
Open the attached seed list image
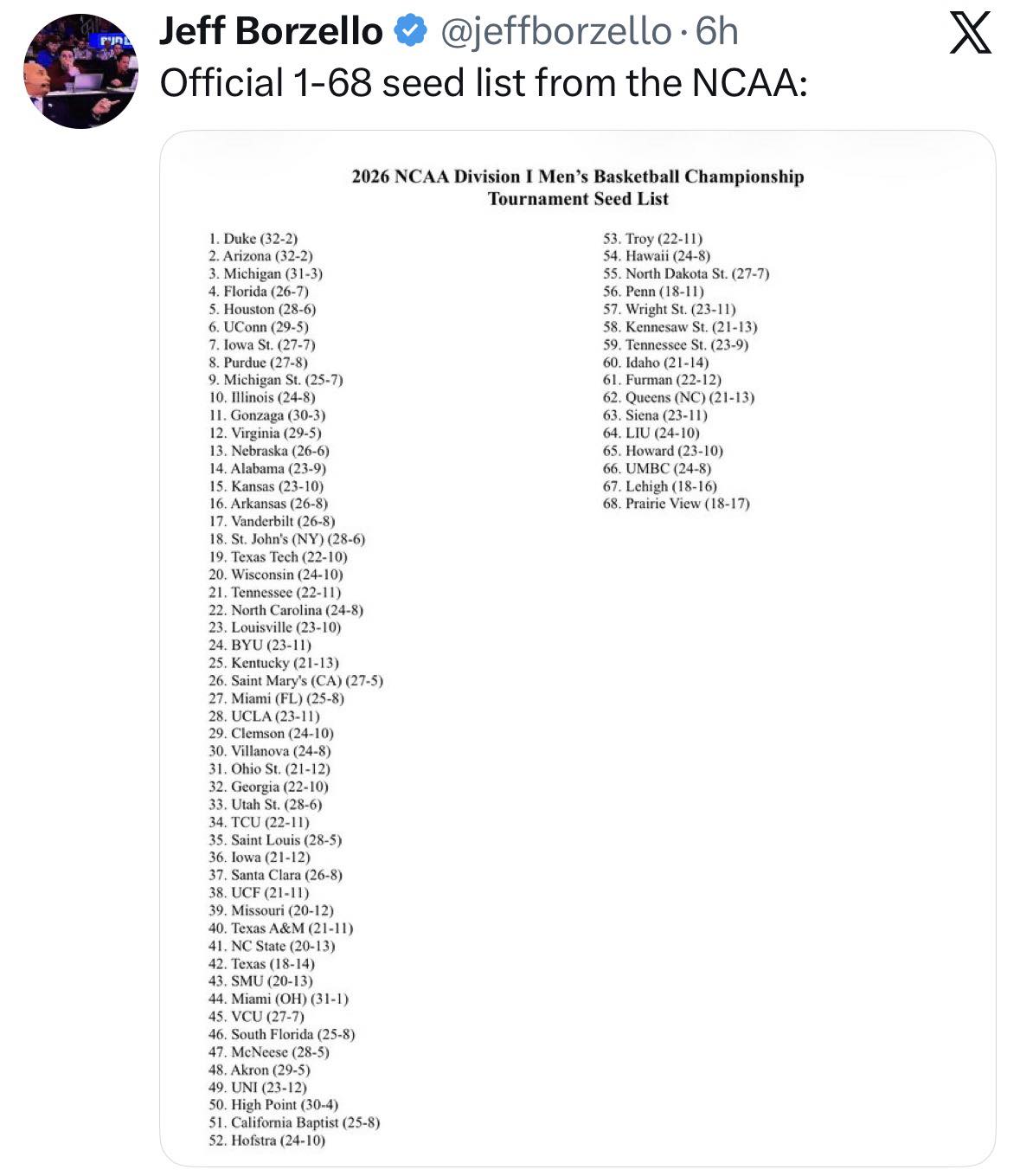(577, 648)
